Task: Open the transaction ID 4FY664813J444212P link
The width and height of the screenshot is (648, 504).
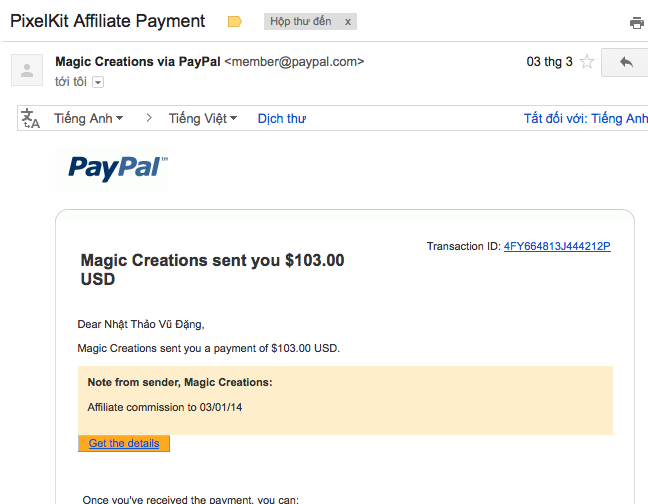Action: (557, 246)
